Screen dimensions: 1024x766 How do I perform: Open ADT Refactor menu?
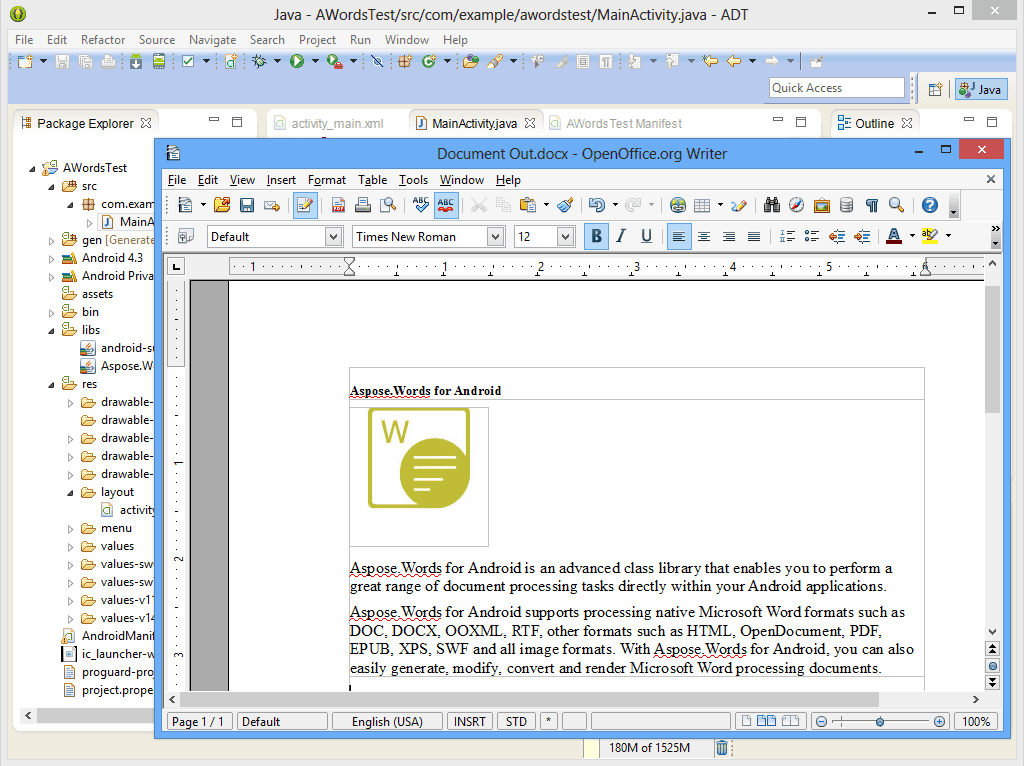(103, 40)
